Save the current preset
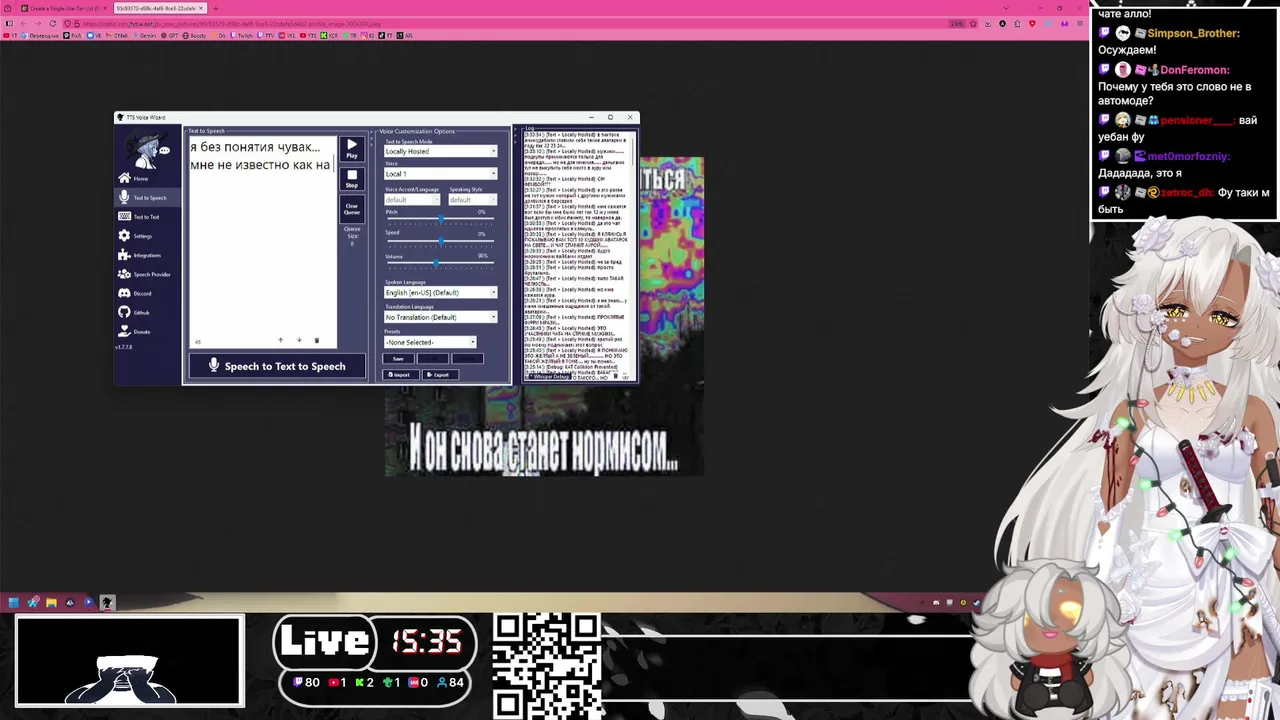The height and width of the screenshot is (720, 1280). 398,359
